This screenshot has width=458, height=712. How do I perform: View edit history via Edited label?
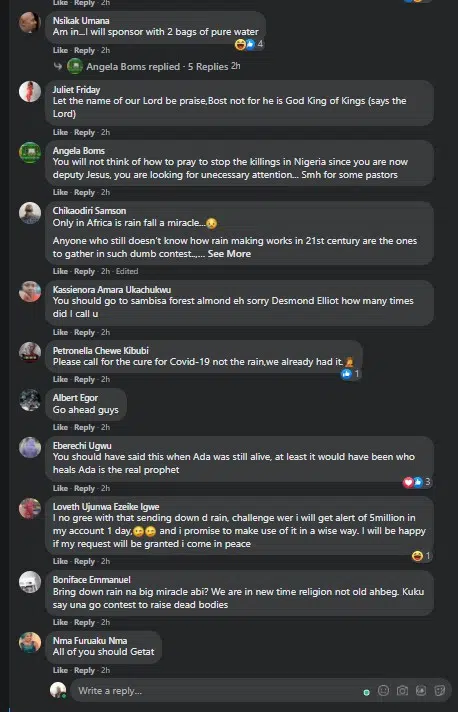pos(127,271)
